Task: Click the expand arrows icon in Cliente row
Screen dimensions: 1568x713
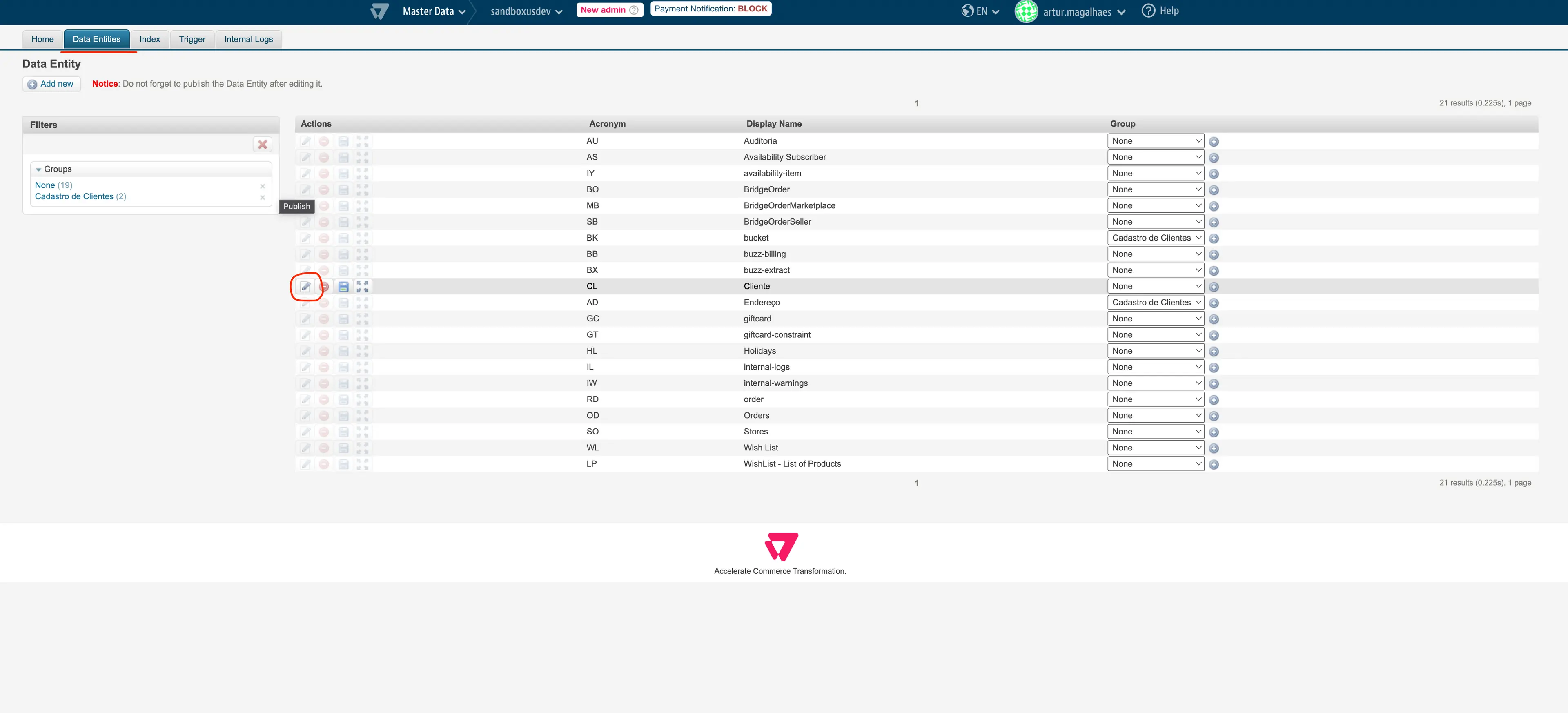Action: [363, 286]
